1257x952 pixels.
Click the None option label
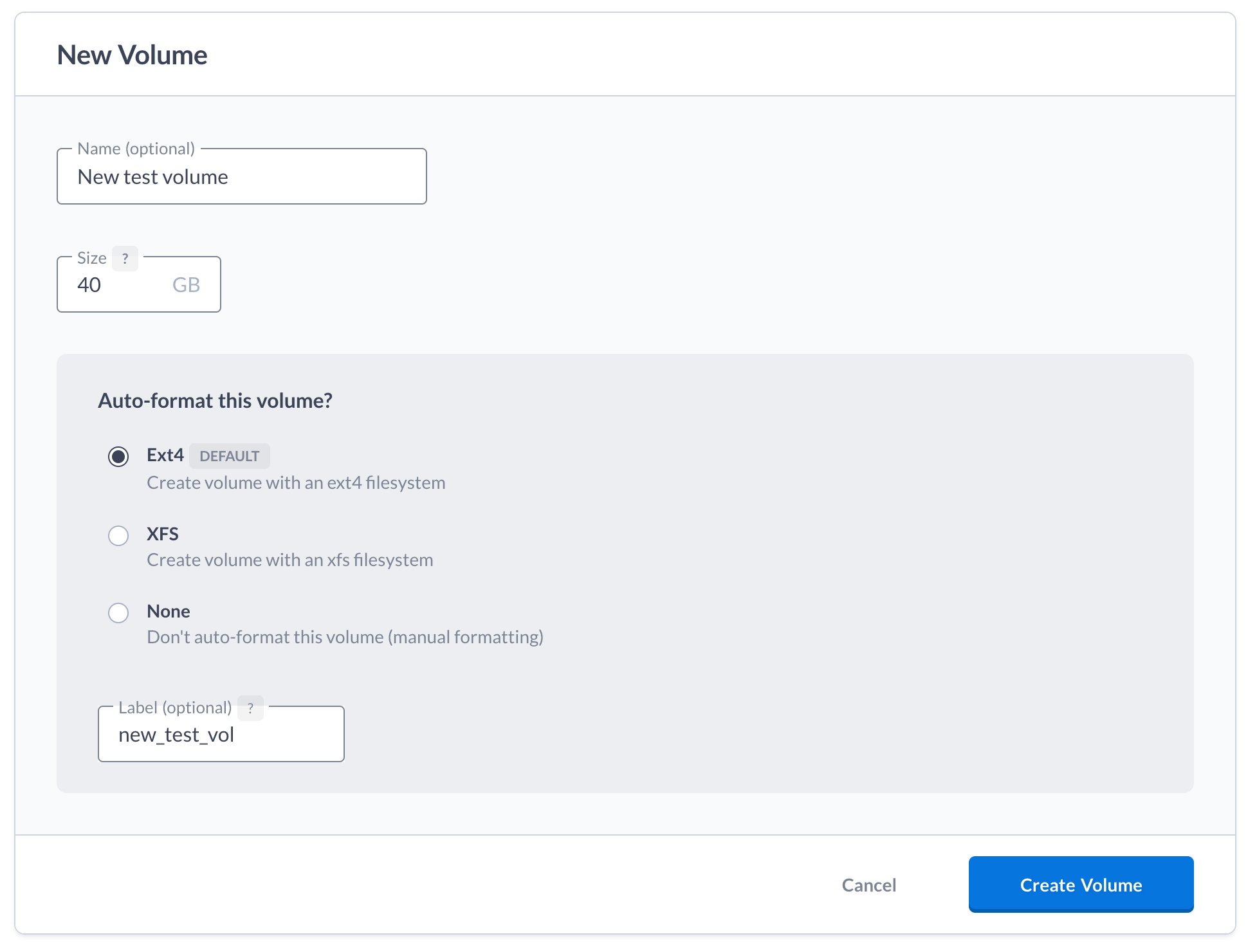click(169, 611)
